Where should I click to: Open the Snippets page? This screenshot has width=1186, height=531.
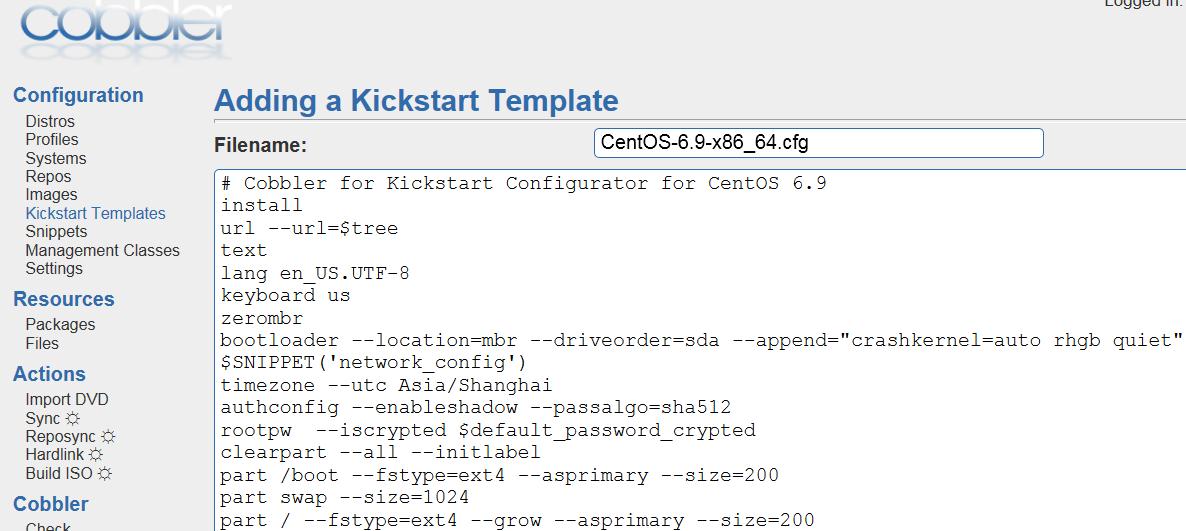(x=56, y=231)
